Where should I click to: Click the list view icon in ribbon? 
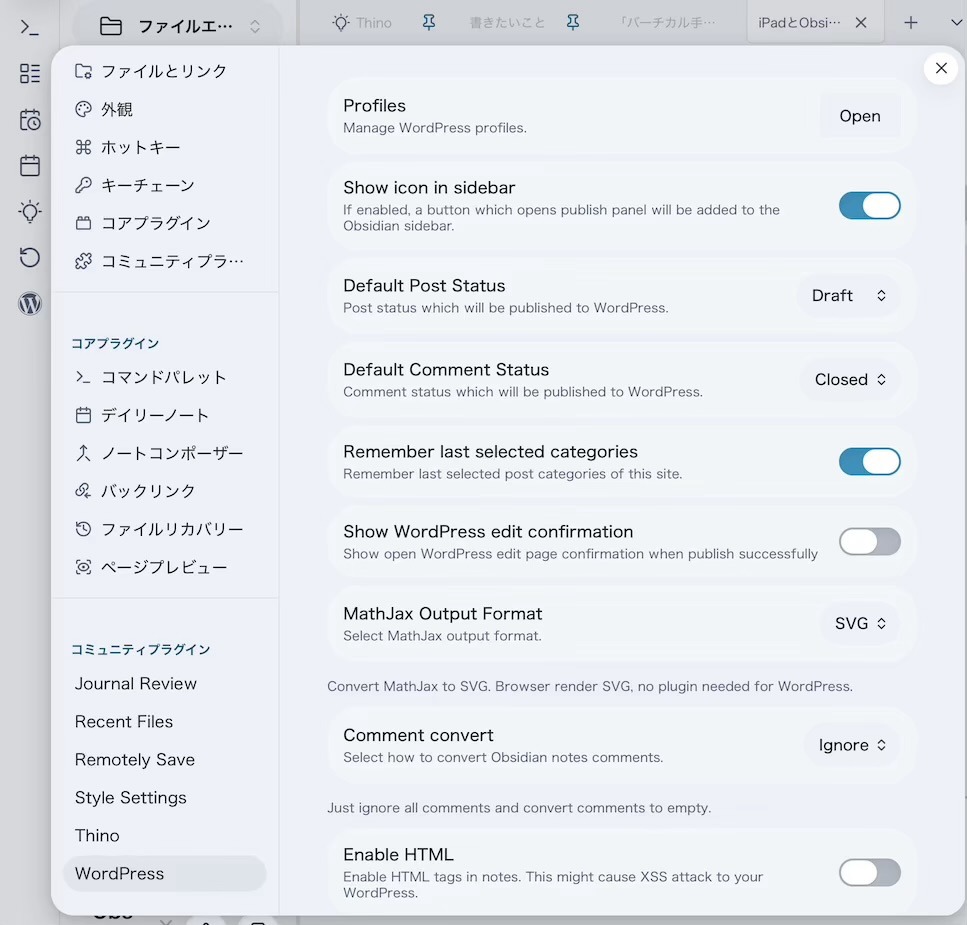pyautogui.click(x=30, y=73)
